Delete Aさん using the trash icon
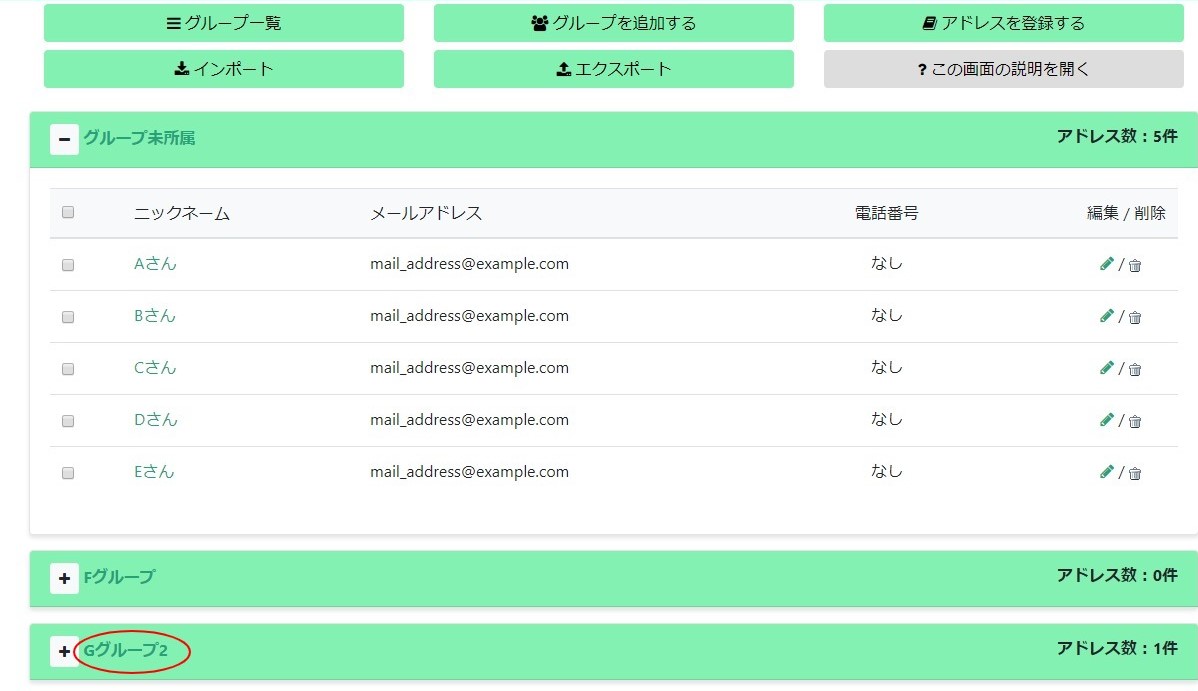 click(x=1134, y=264)
